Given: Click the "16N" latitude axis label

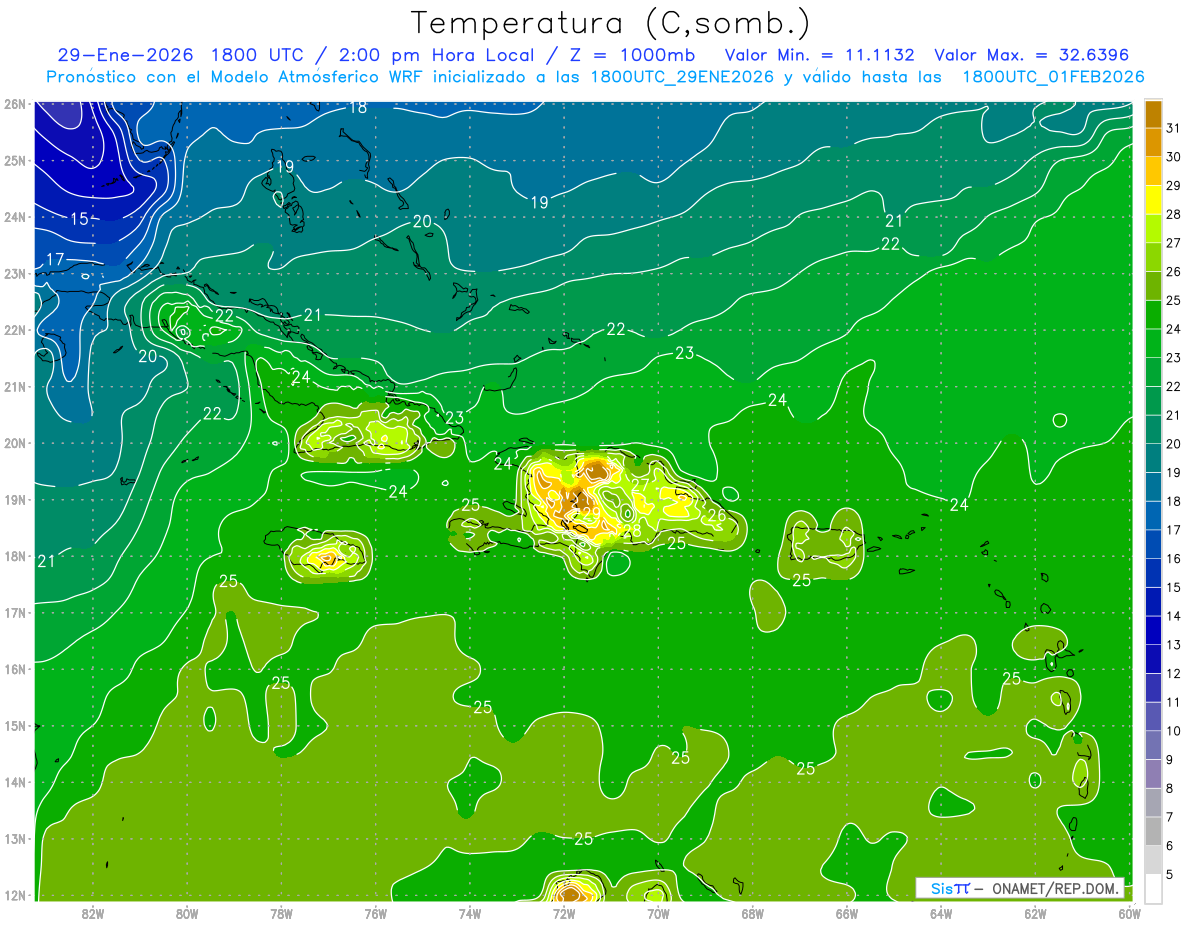Looking at the screenshot, I should (x=14, y=669).
